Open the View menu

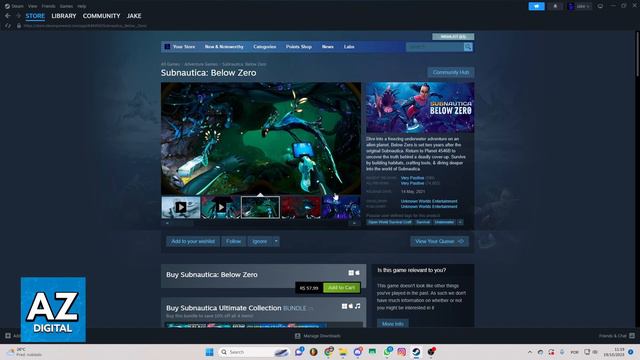point(33,6)
